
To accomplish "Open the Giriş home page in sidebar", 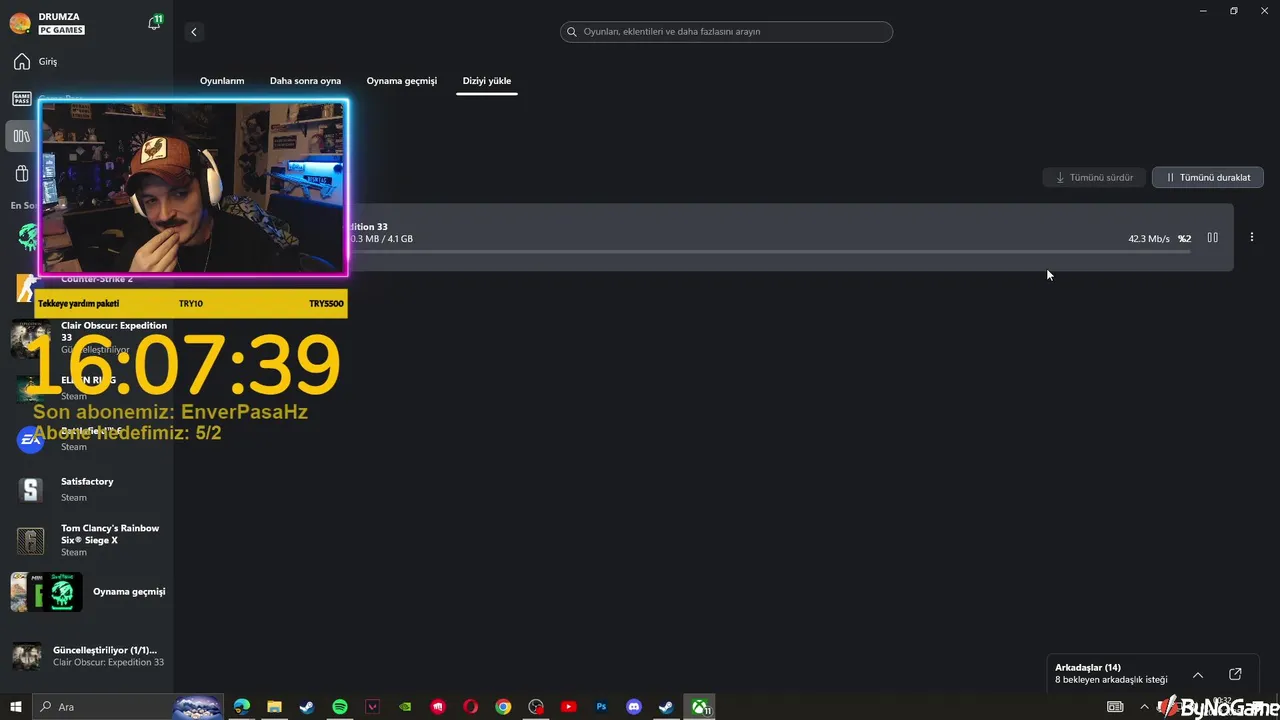I will click(37, 62).
